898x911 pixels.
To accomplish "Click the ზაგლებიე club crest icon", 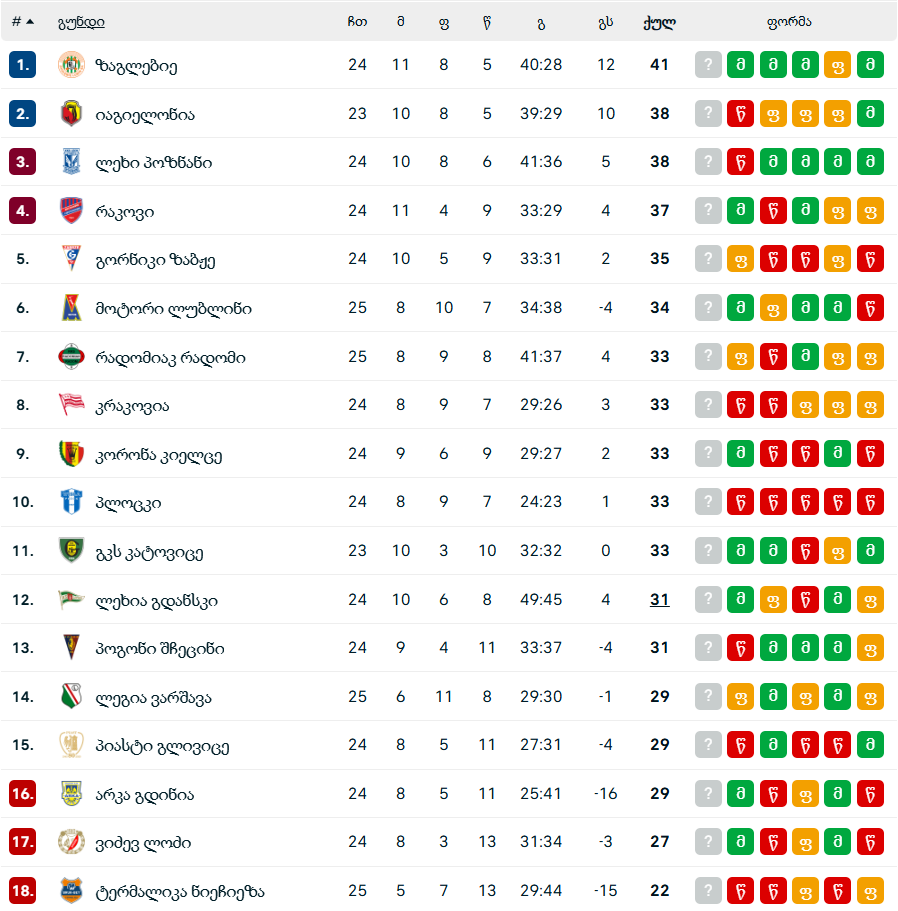I will point(71,65).
